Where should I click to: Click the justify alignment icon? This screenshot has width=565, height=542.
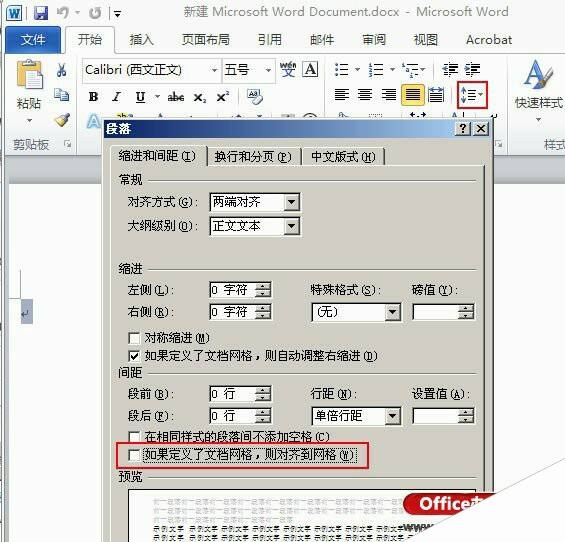pyautogui.click(x=413, y=95)
